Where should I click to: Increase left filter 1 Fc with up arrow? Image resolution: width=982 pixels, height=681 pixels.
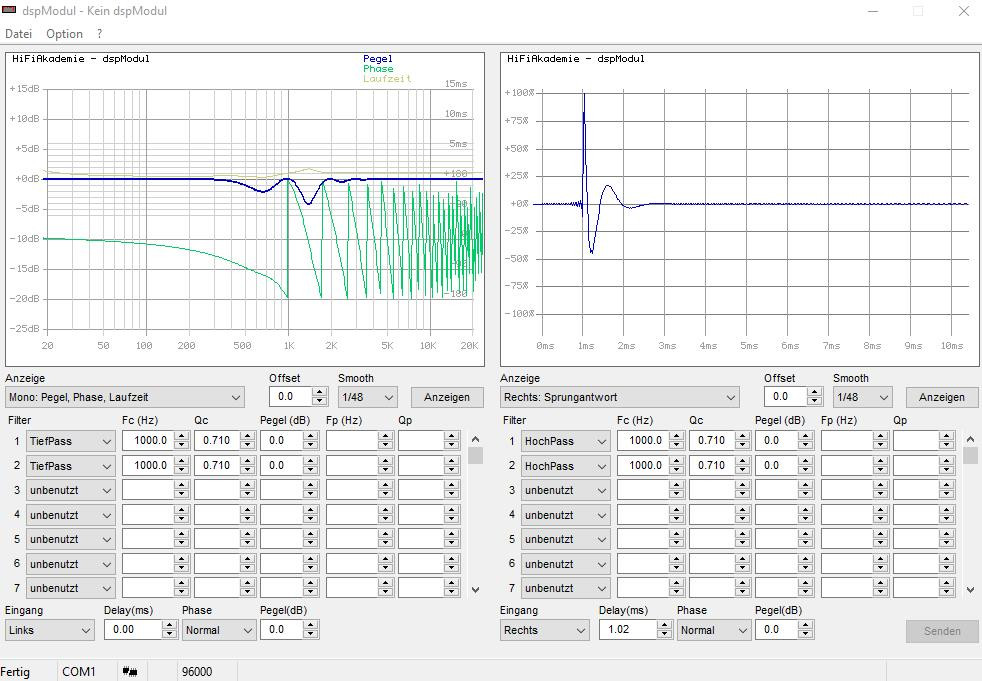181,436
